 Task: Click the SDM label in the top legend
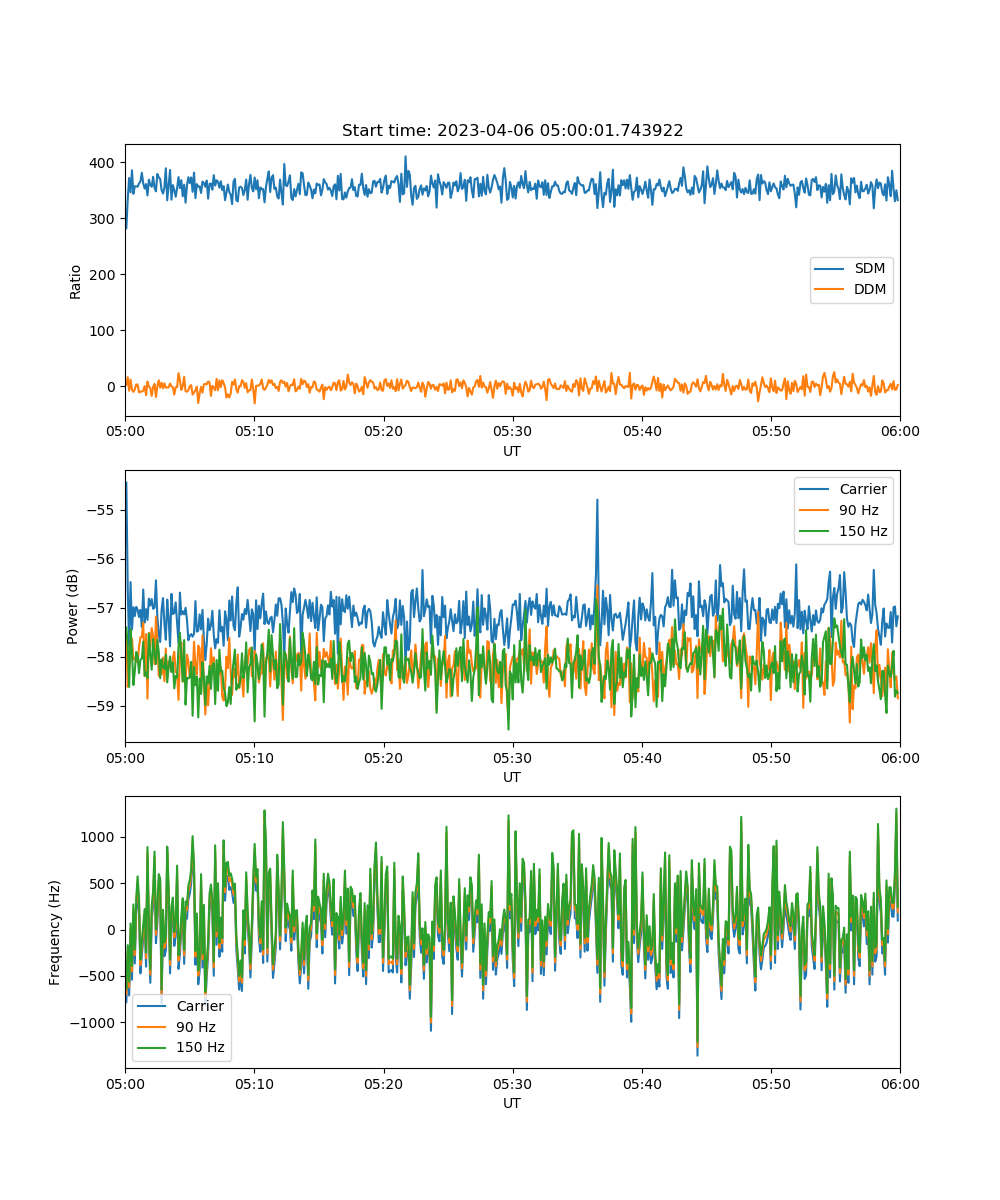pyautogui.click(x=869, y=268)
